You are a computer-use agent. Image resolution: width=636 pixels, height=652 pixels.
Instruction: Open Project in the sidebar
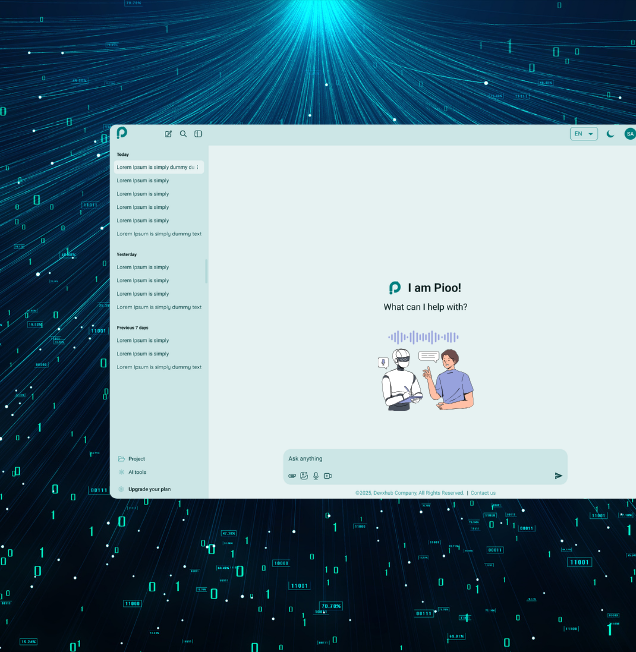point(136,459)
